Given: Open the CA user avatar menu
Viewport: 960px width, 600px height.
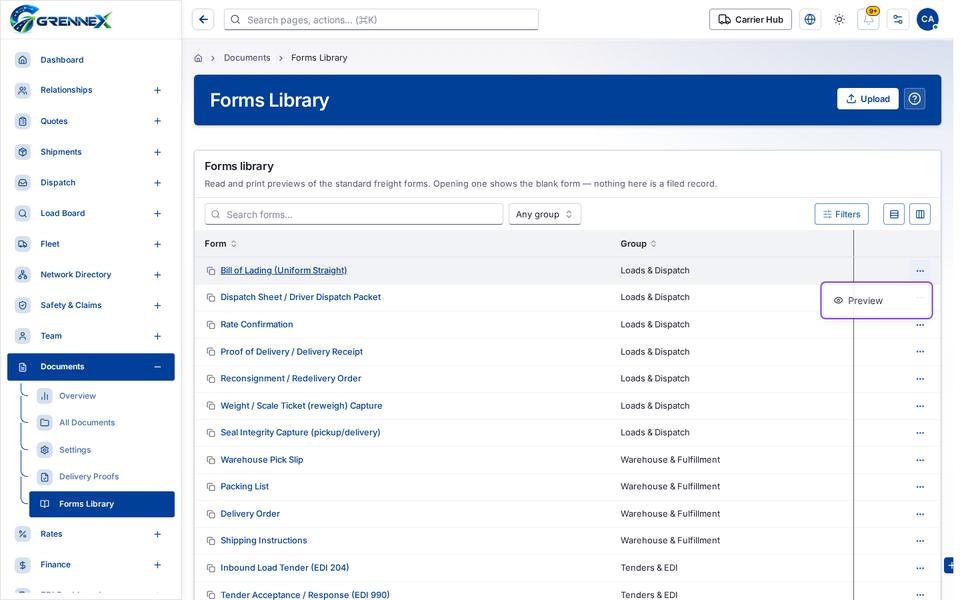Looking at the screenshot, I should [x=927, y=20].
